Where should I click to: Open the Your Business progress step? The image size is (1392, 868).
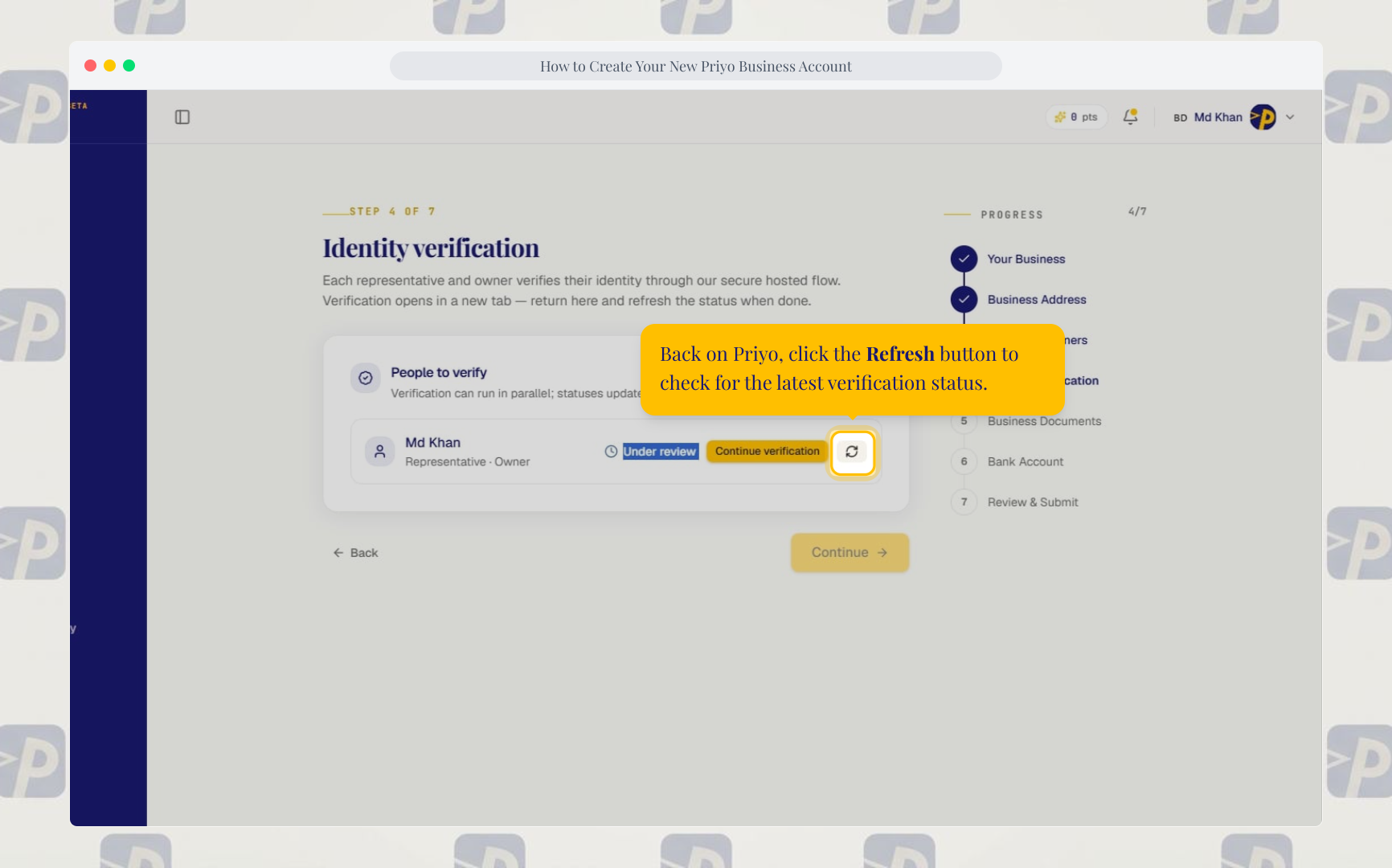pyautogui.click(x=1026, y=259)
